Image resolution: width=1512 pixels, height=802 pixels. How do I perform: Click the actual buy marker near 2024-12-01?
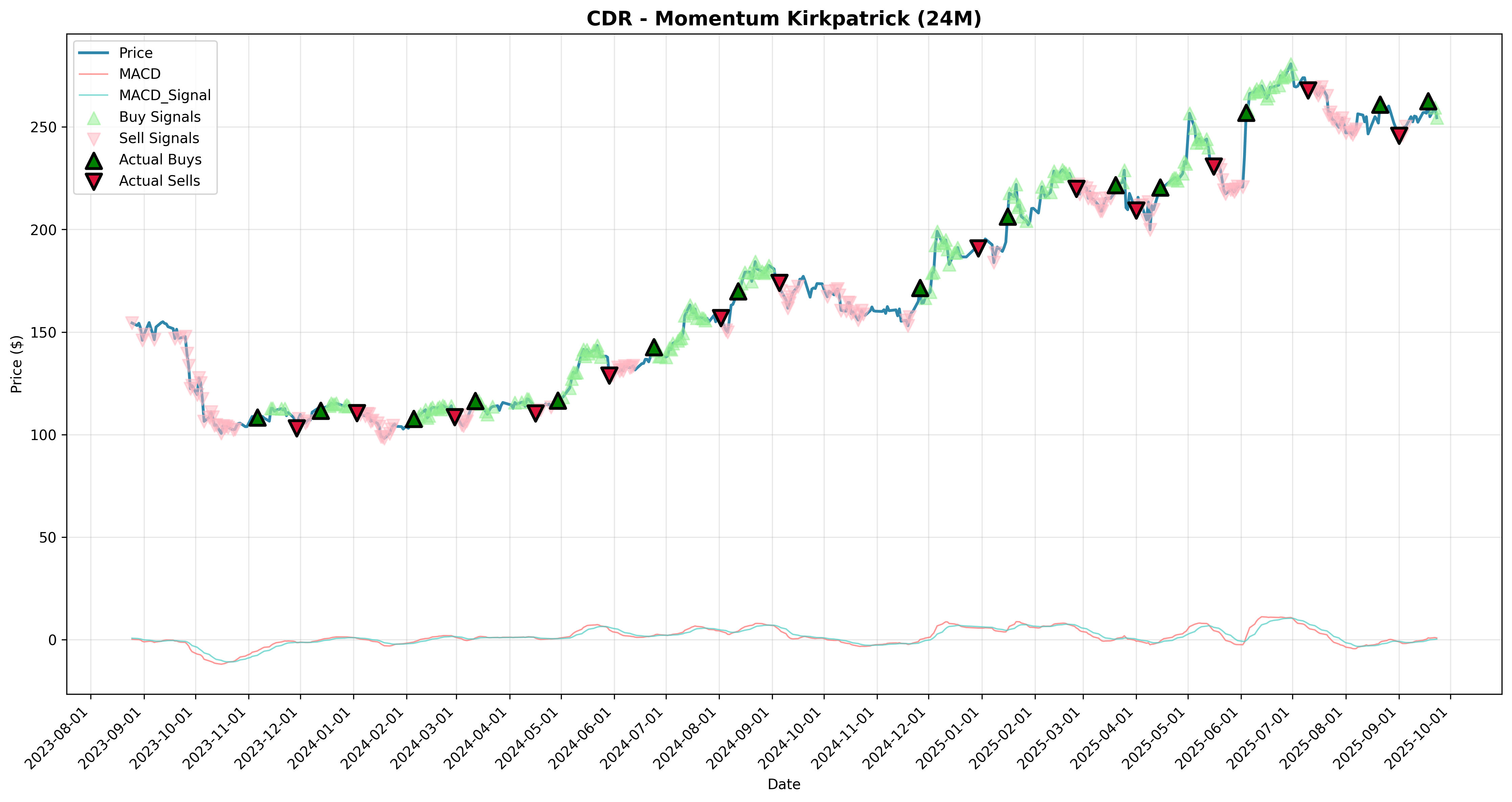920,288
